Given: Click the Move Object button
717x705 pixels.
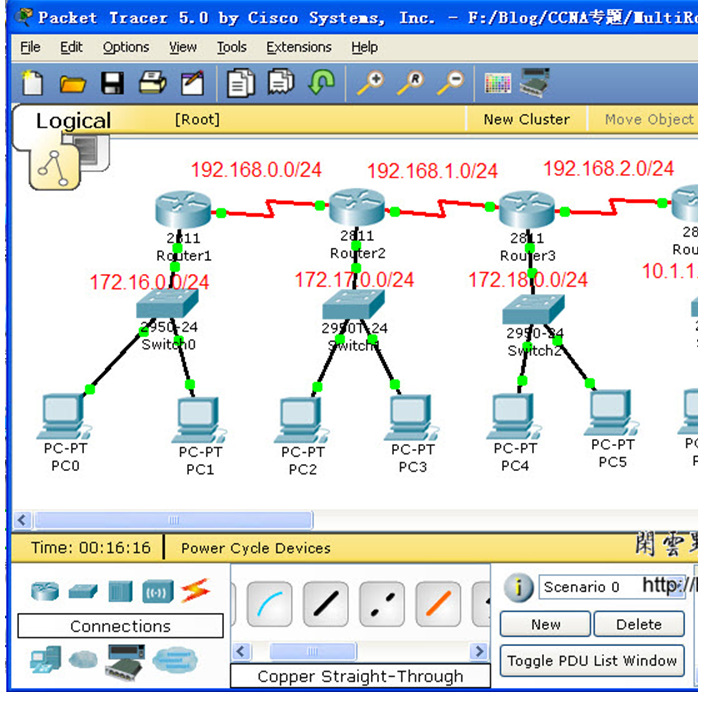Looking at the screenshot, I should tap(649, 119).
